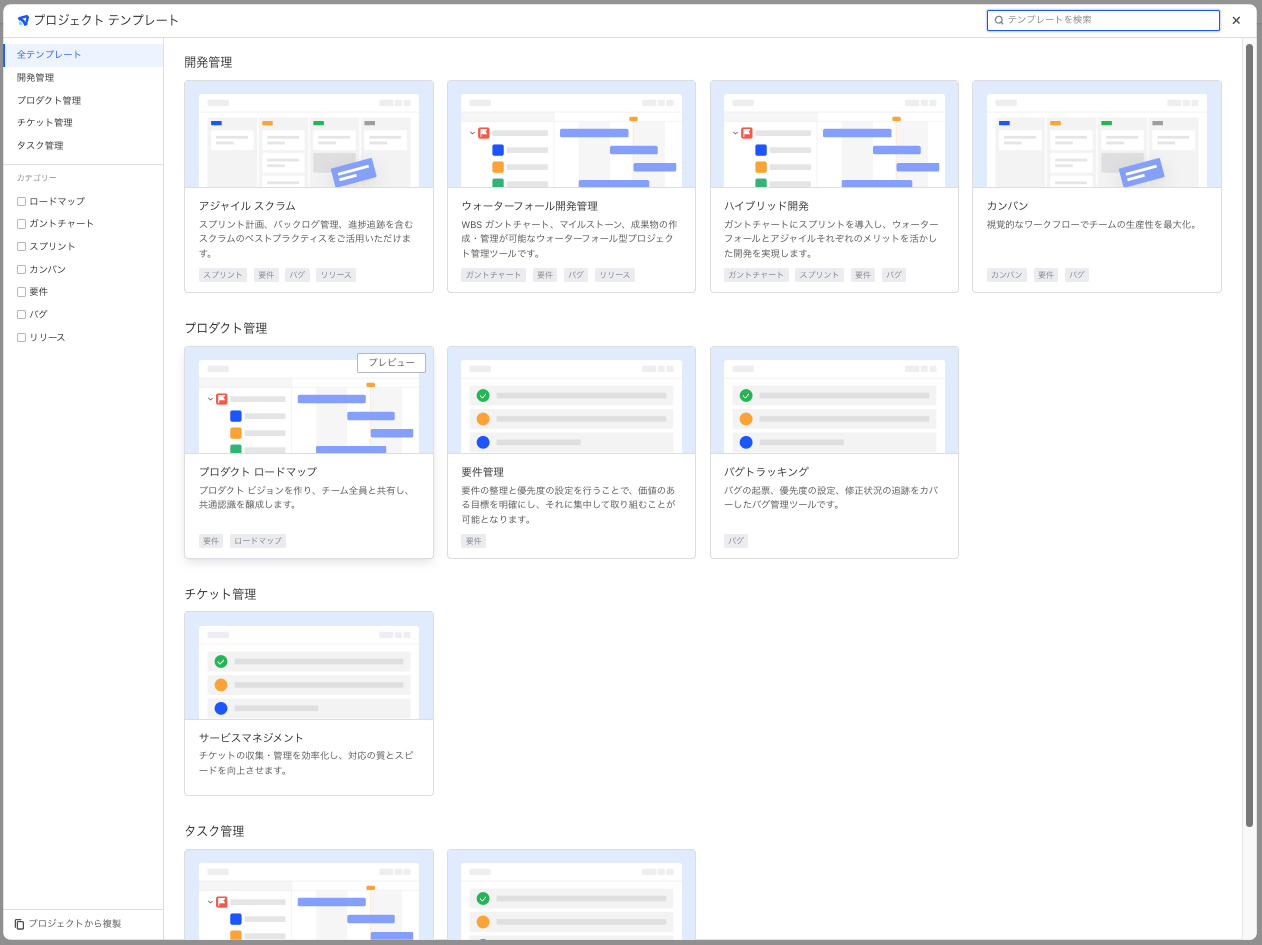Screen dimensions: 1262x945
Task: Click ガントチャート tag on ウォーターフォール card
Action: 493,275
